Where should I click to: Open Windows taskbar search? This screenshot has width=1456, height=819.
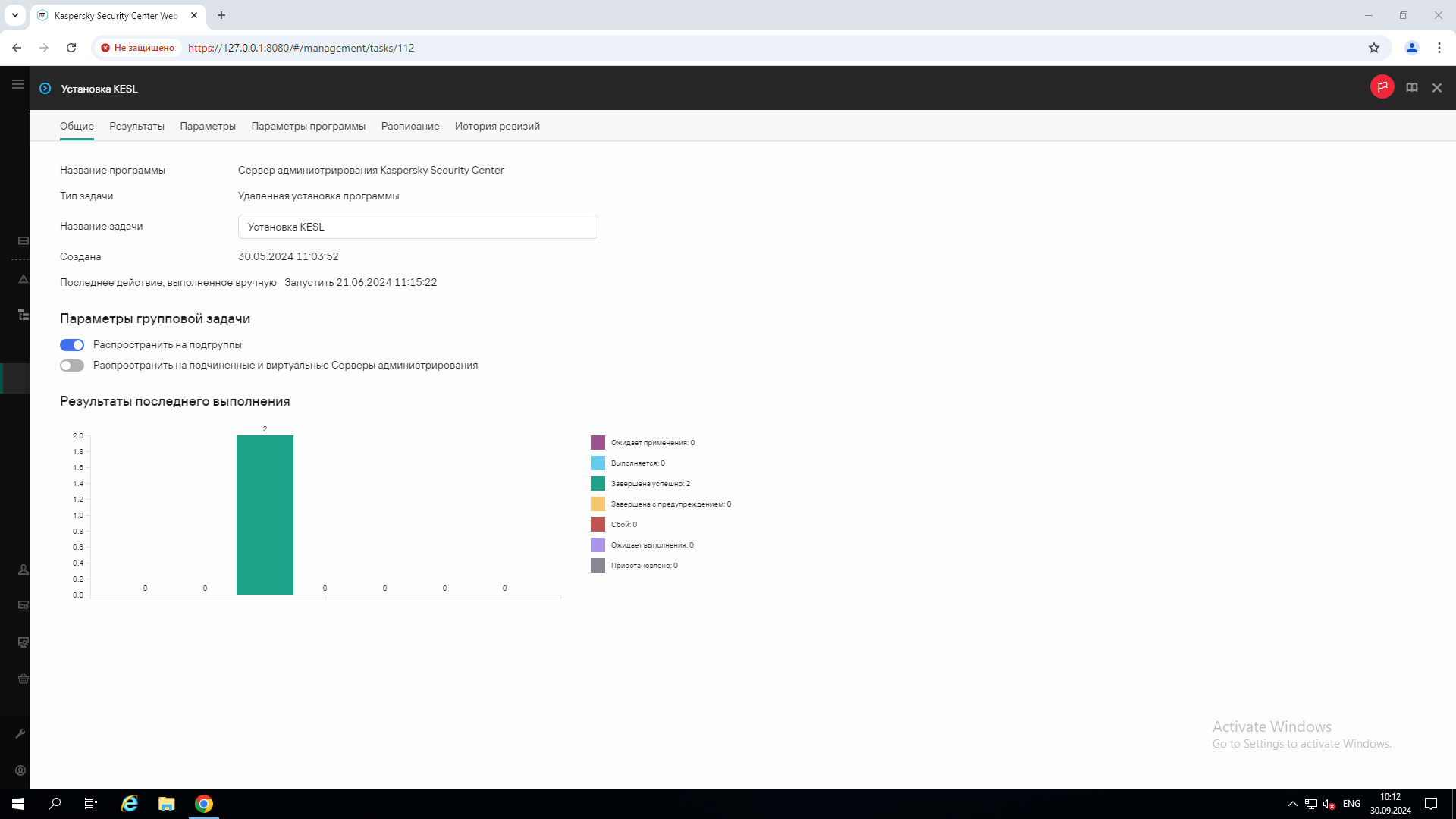(55, 804)
